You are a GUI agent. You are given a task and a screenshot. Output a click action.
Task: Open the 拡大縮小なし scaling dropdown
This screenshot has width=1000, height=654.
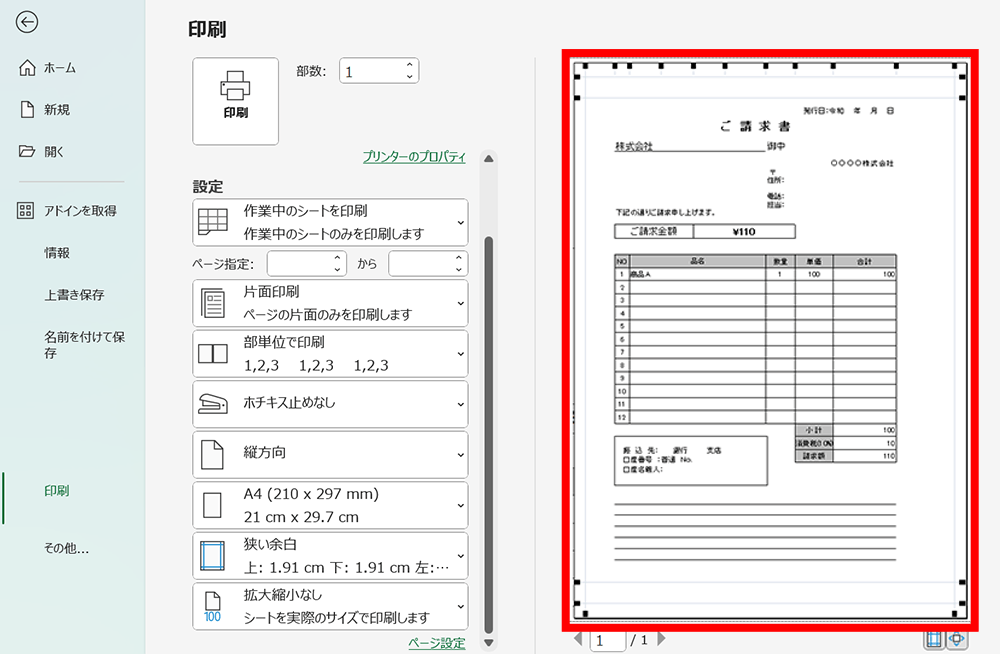[330, 606]
